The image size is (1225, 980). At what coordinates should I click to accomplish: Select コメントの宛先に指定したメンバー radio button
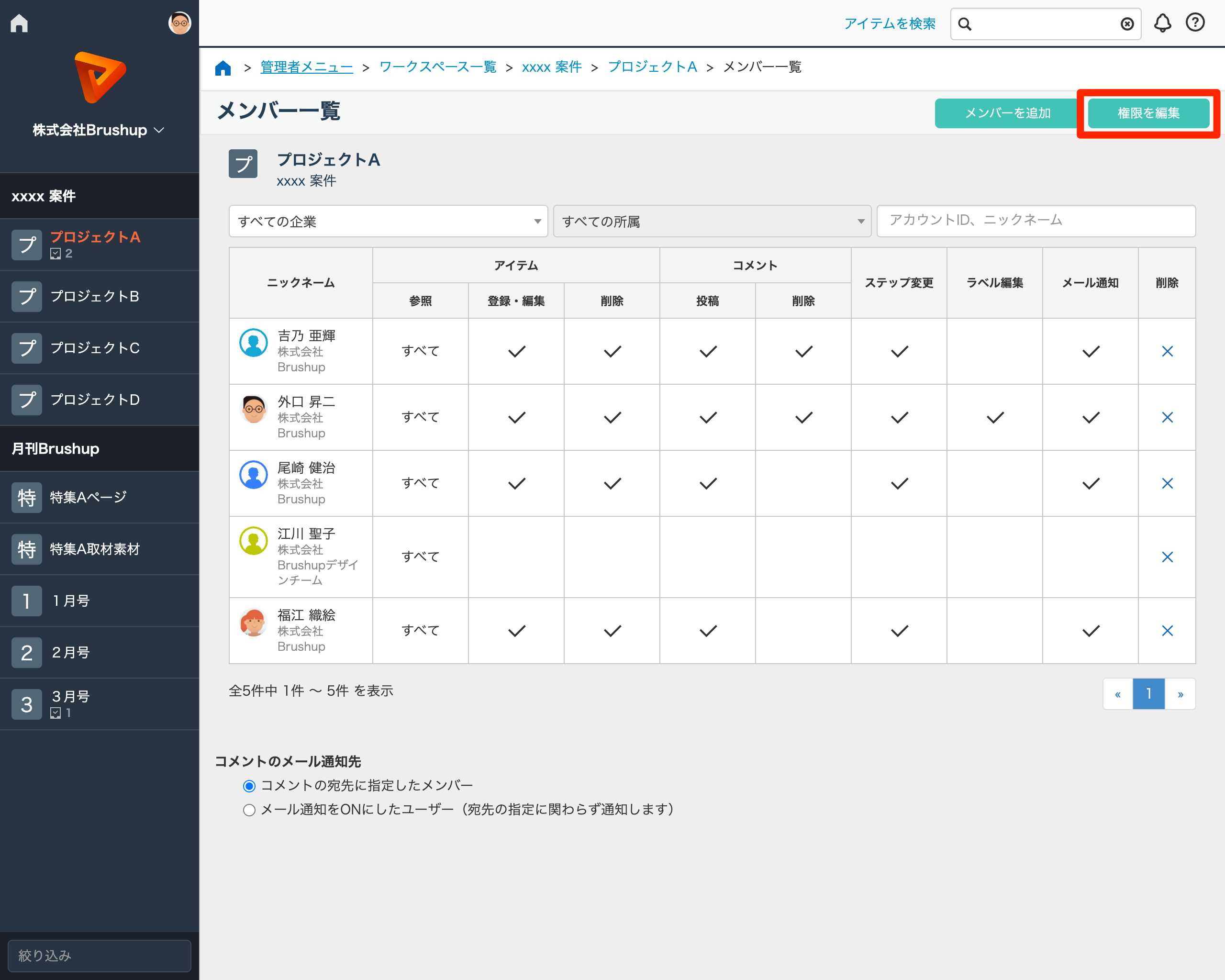point(249,786)
